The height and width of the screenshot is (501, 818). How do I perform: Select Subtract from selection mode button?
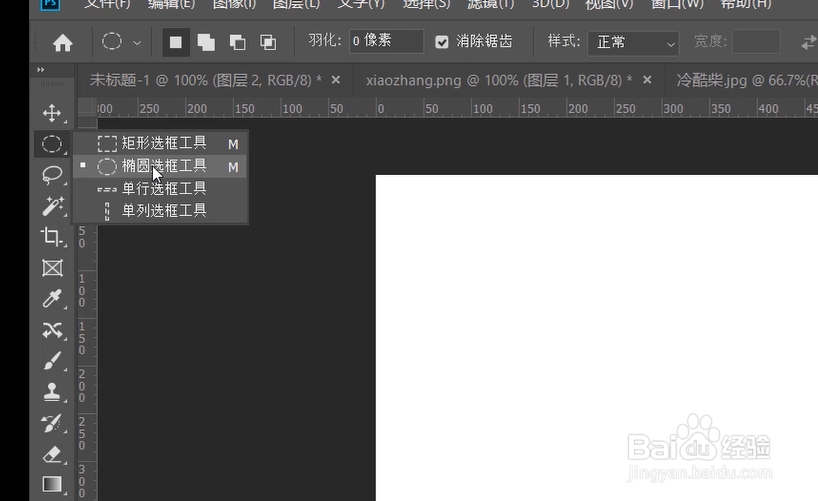coord(237,42)
